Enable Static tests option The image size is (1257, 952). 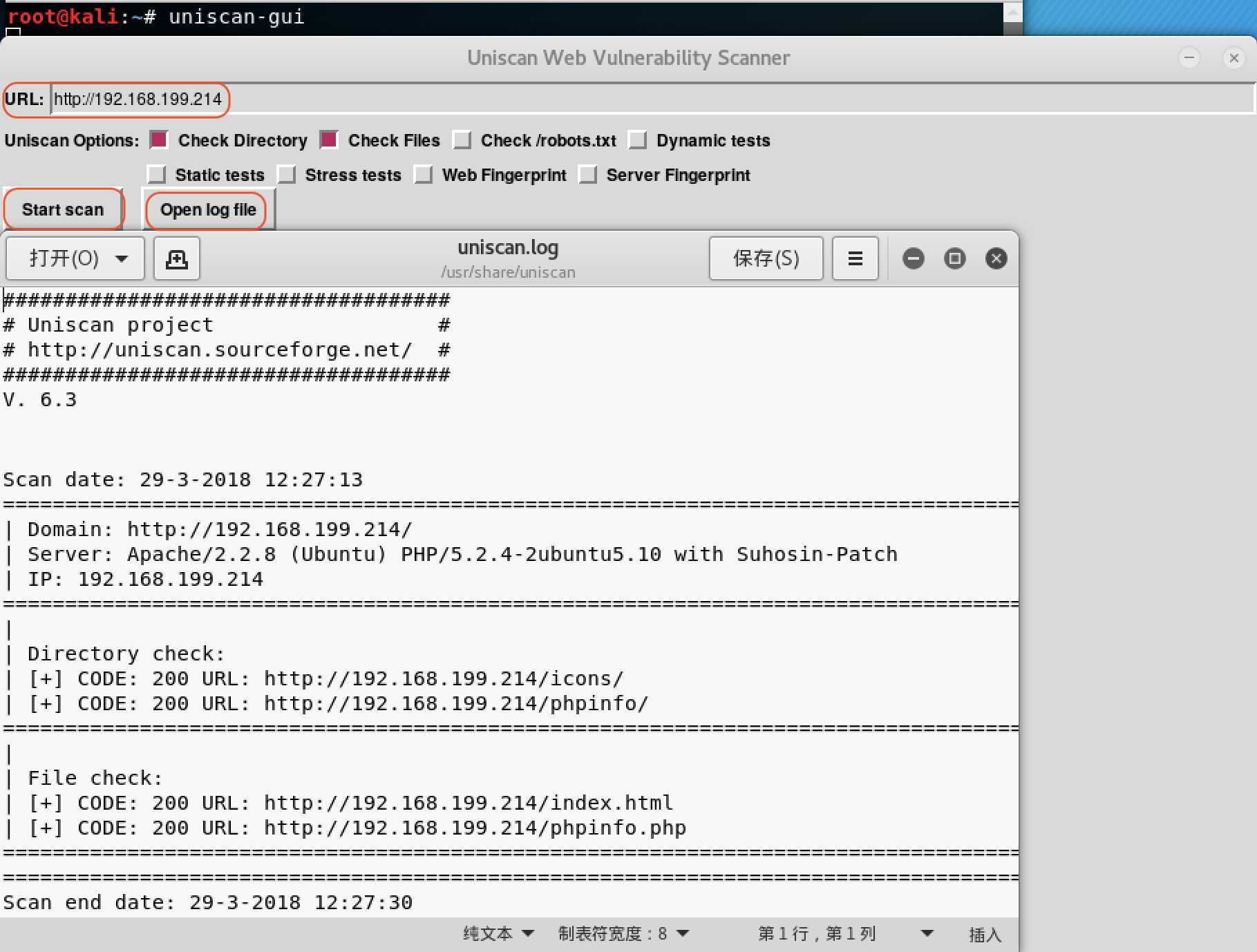(156, 175)
